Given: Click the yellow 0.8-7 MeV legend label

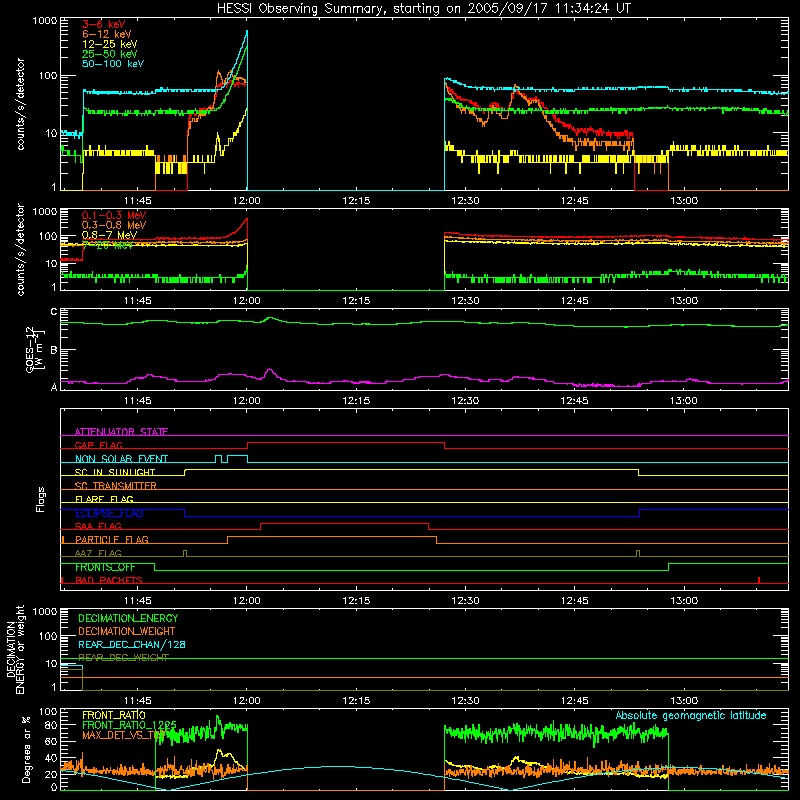Looking at the screenshot, I should tap(109, 235).
